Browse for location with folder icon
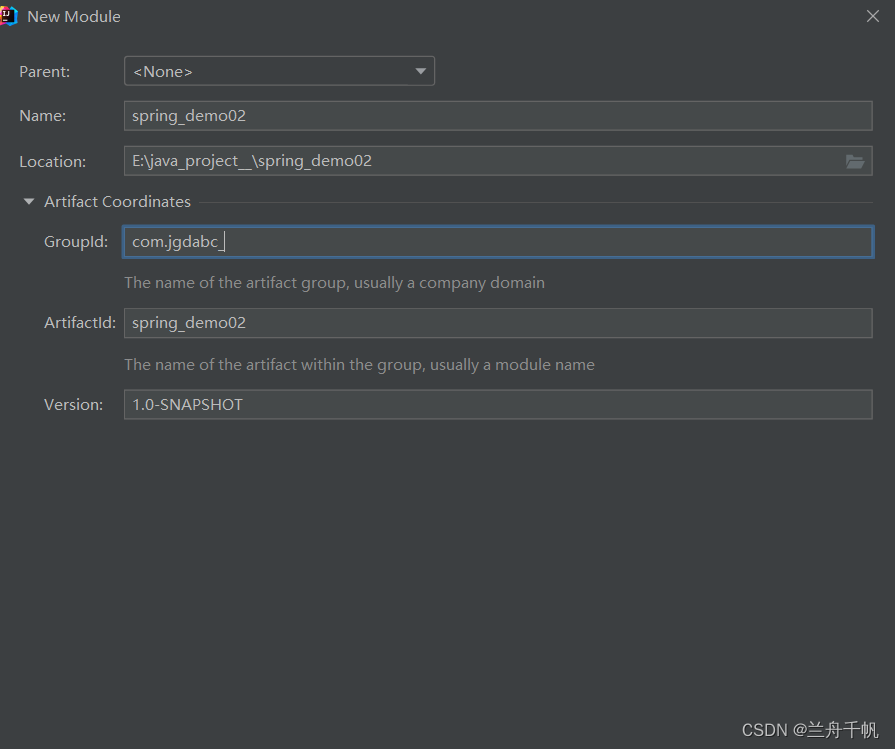The height and width of the screenshot is (749, 895). coord(854,162)
